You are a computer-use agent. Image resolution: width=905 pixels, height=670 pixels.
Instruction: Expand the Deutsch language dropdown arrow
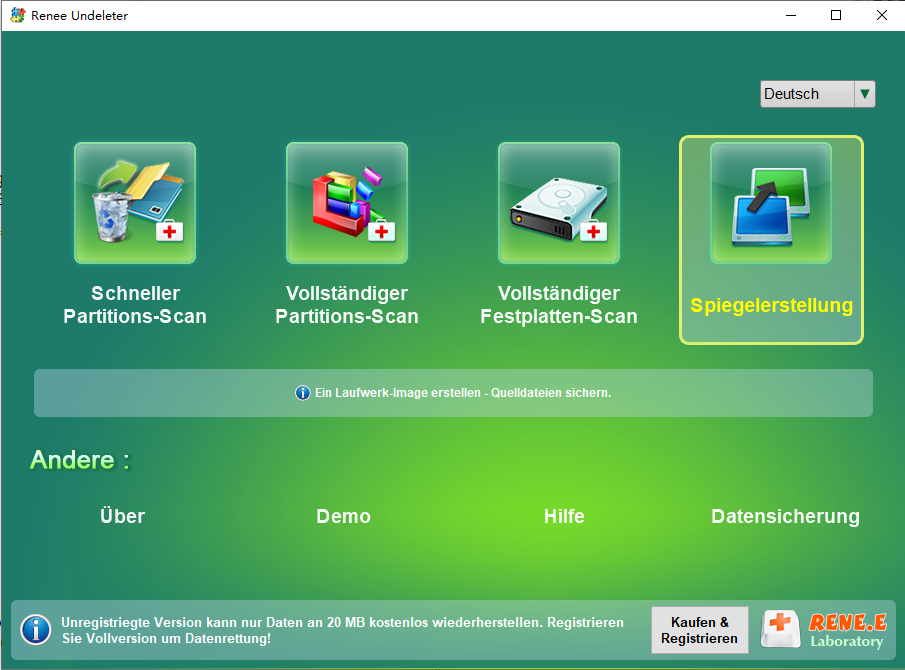tap(865, 94)
